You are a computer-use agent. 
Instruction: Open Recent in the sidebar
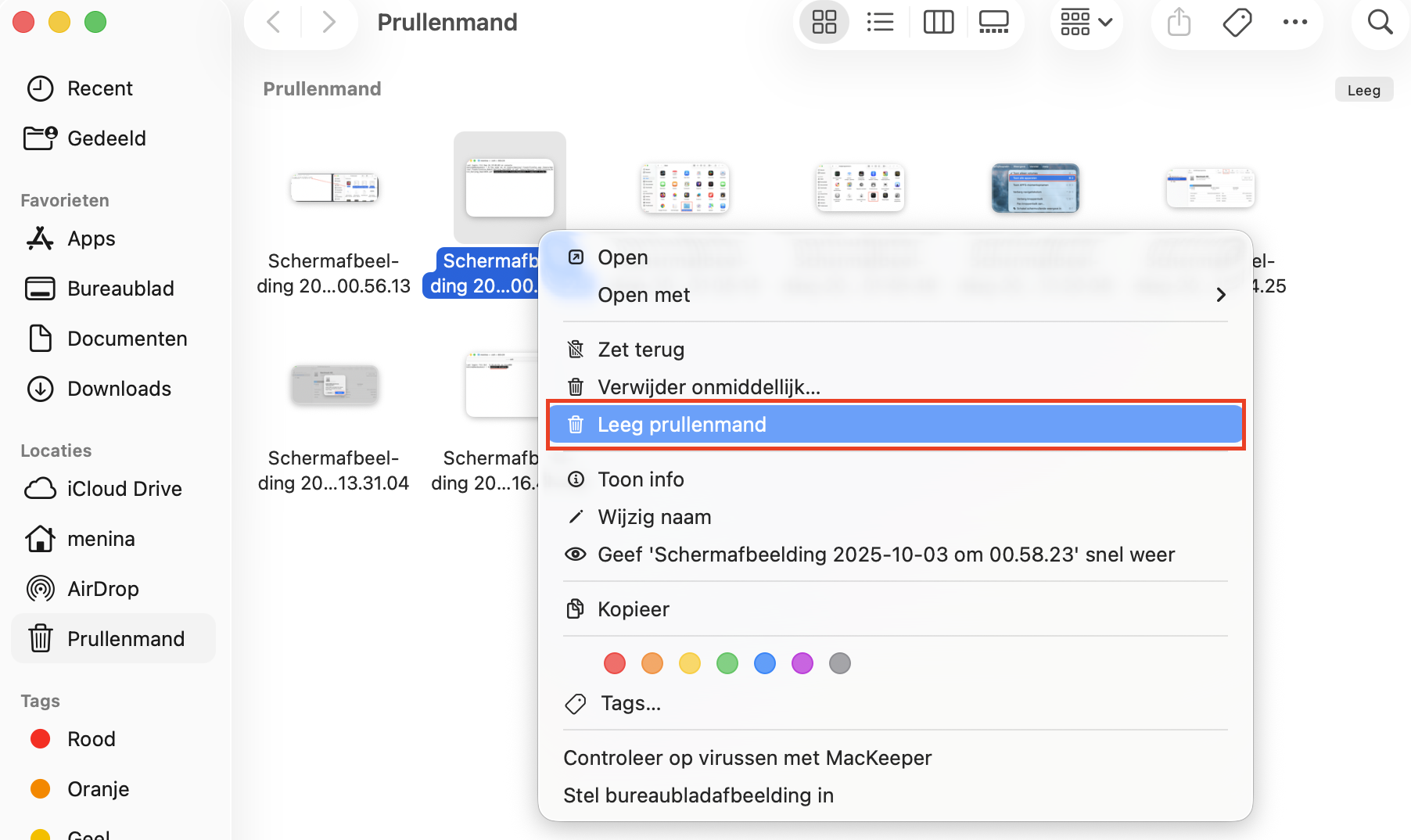(99, 88)
